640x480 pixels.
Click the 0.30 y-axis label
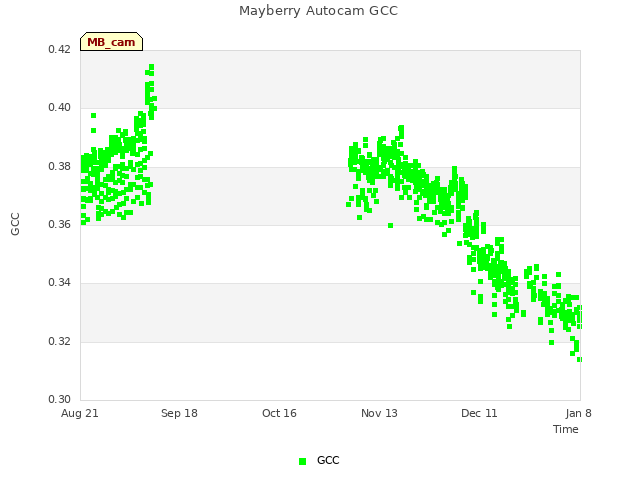59,399
